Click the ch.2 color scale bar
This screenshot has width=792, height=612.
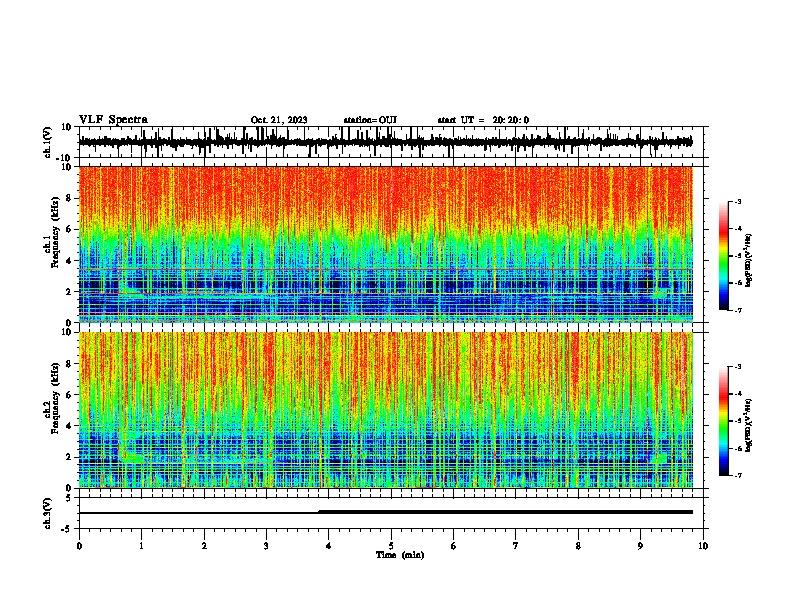click(723, 421)
